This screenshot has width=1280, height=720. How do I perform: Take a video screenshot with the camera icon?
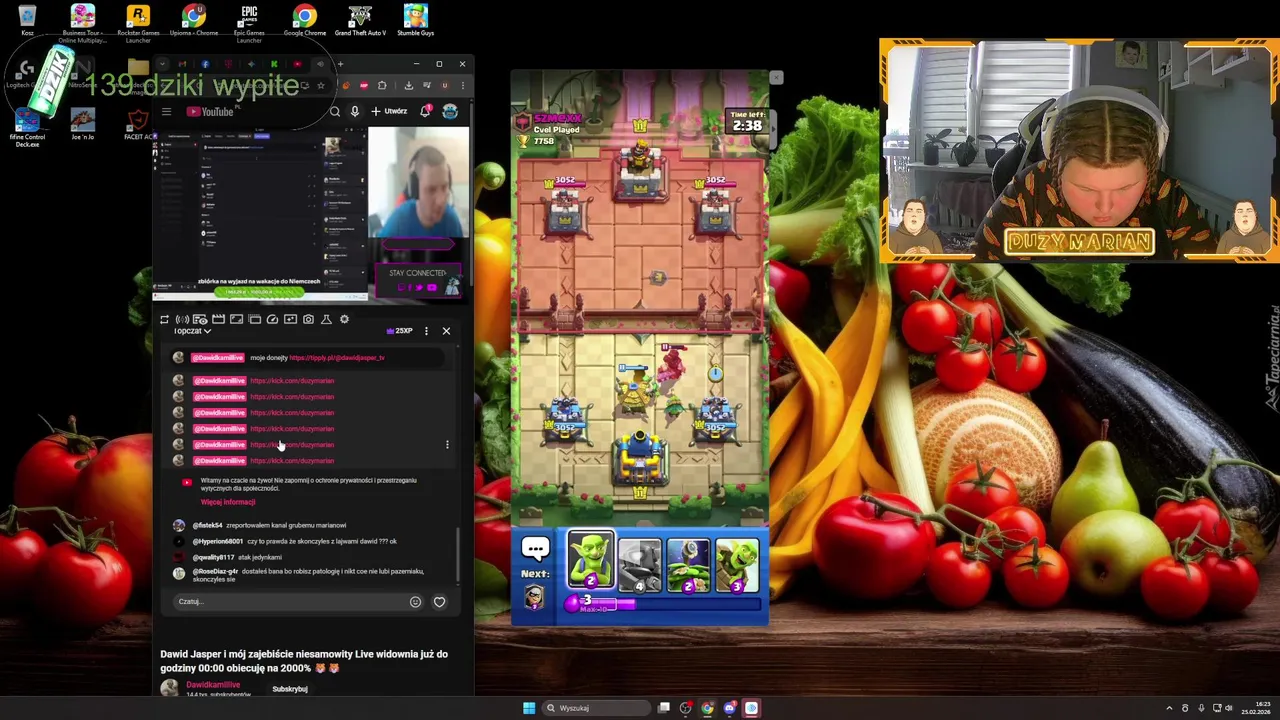308,319
